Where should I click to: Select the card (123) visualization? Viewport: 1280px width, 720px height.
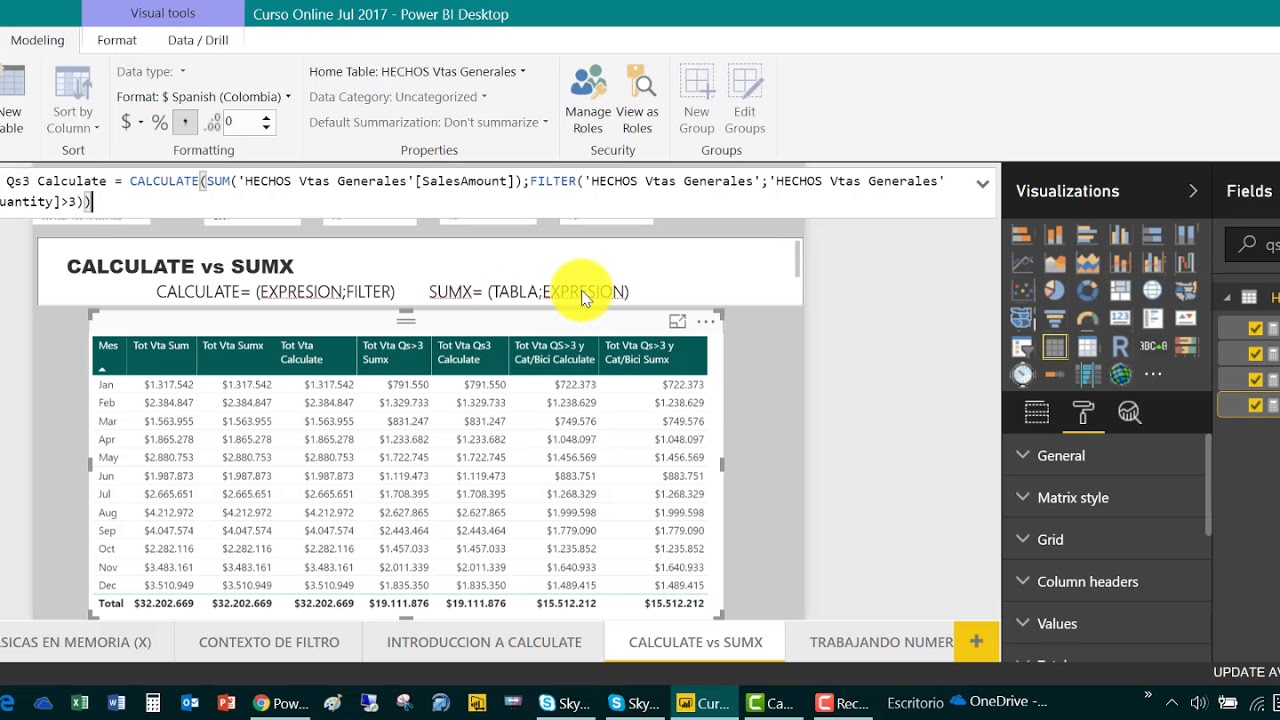tap(1120, 319)
